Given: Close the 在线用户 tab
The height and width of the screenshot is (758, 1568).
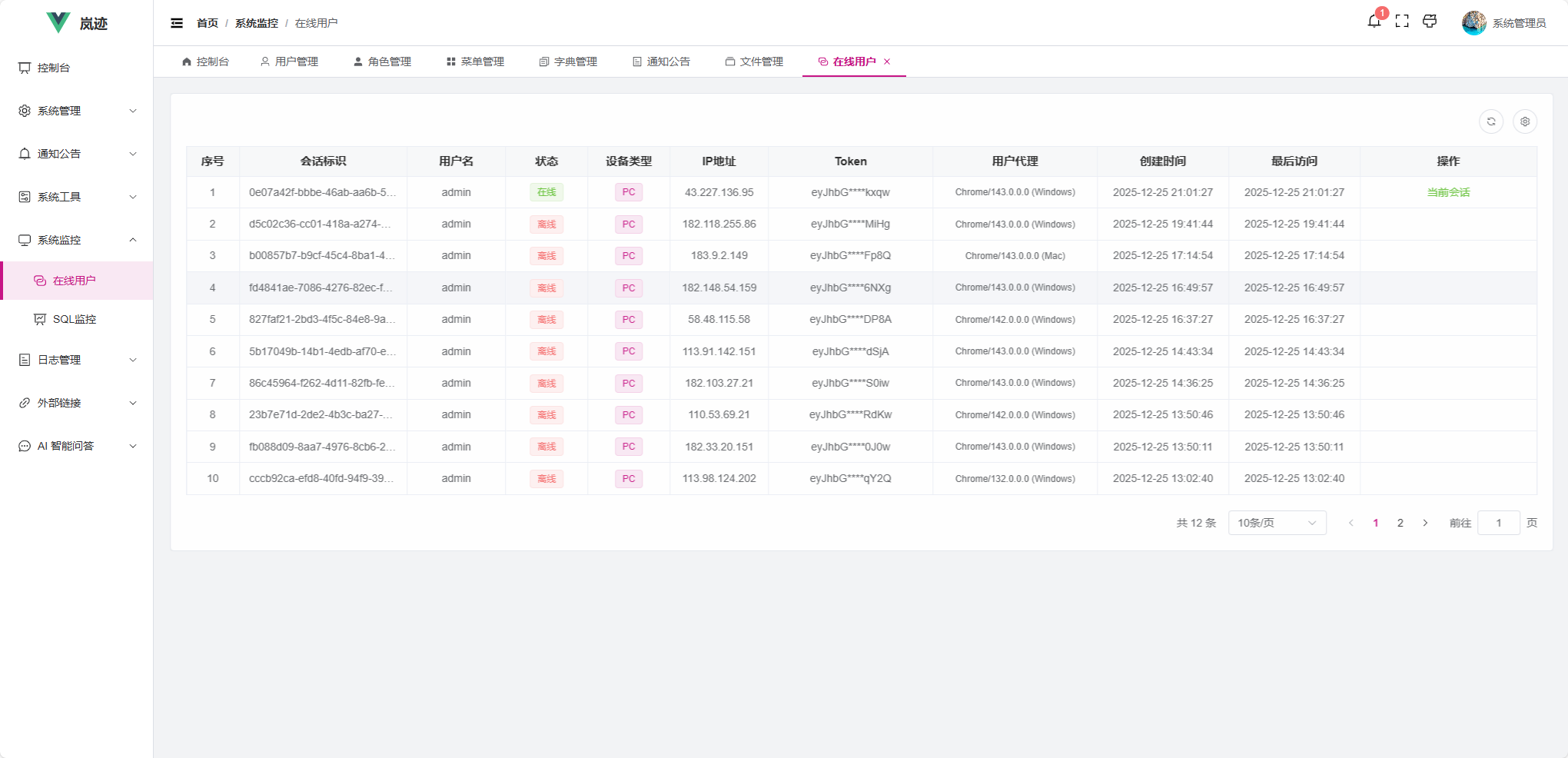Looking at the screenshot, I should click(889, 62).
